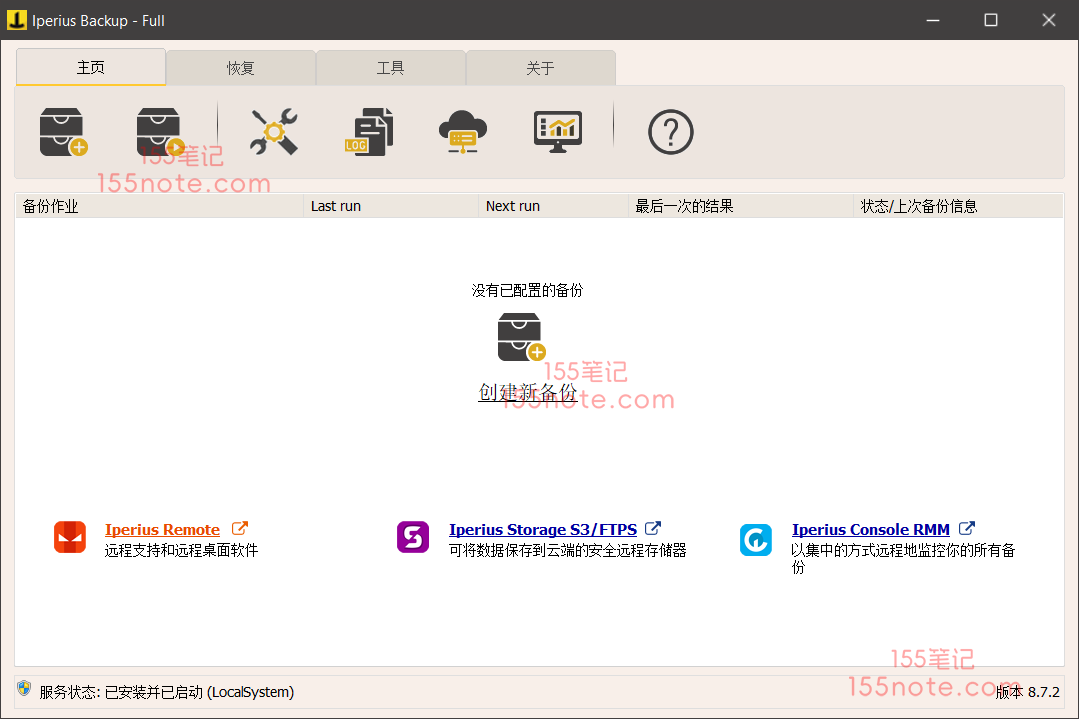Viewport: 1079px width, 719px height.
Task: Switch to the 恢复 tab
Action: 241,68
